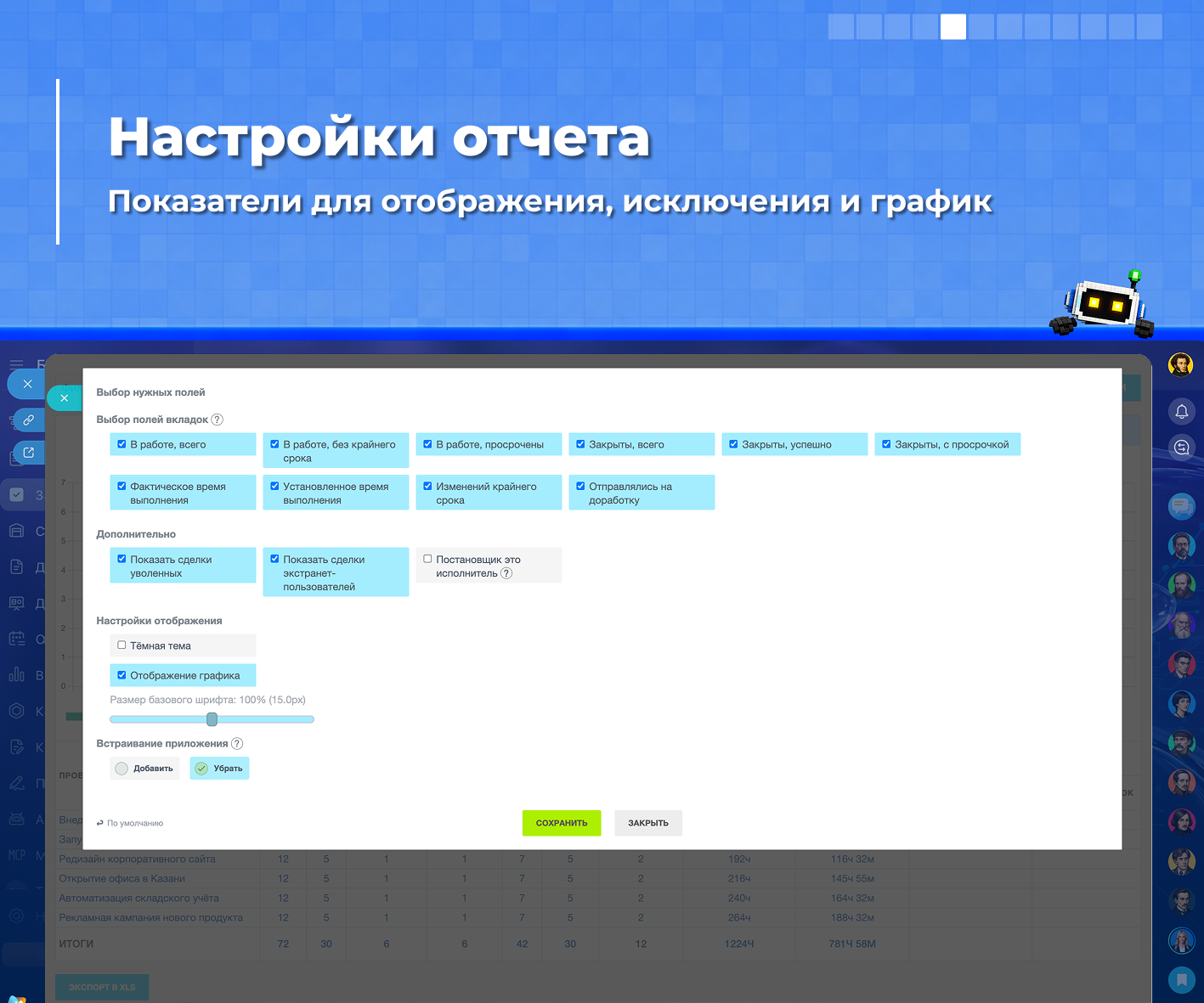Click the help icon beside Встраивание приложения
Image resolution: width=1204 pixels, height=1003 pixels.
(237, 743)
